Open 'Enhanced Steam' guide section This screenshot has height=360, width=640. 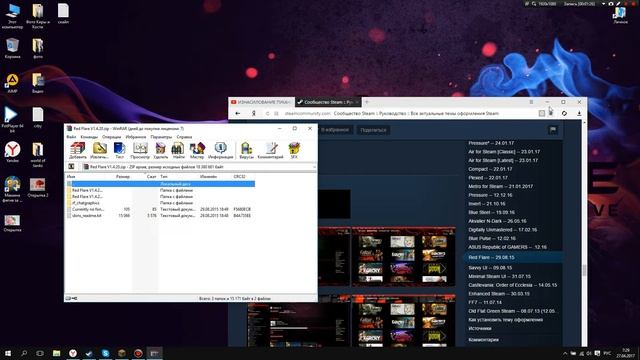pyautogui.click(x=499, y=294)
